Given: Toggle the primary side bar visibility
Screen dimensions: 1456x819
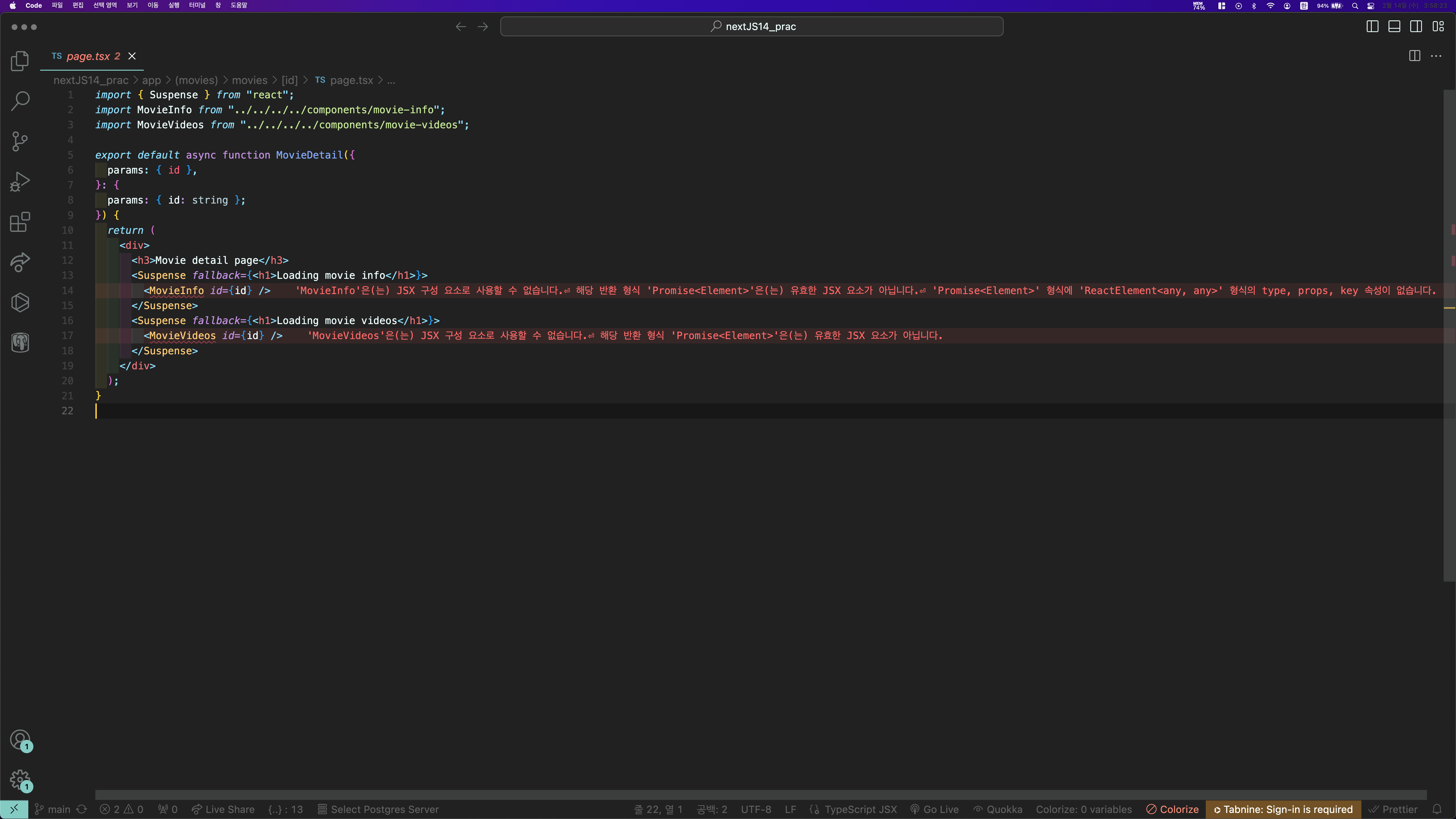Looking at the screenshot, I should [x=1372, y=27].
